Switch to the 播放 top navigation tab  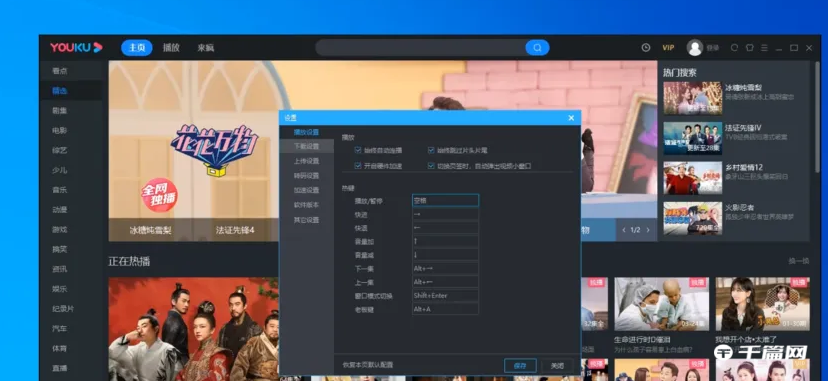[x=171, y=47]
